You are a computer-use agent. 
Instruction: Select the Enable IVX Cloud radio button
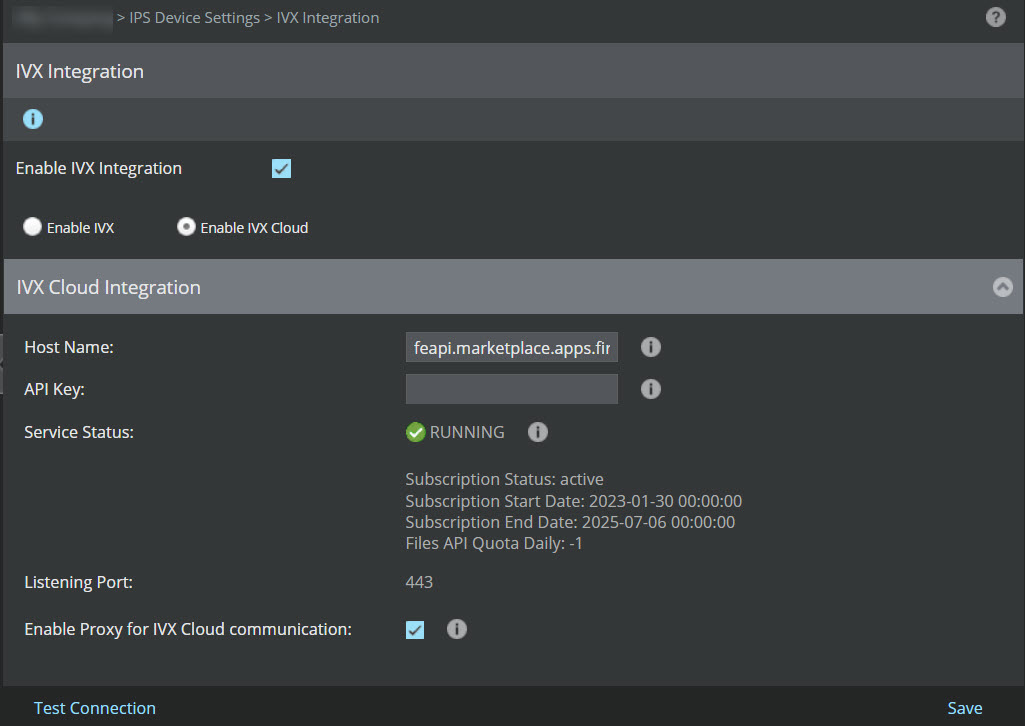click(186, 227)
